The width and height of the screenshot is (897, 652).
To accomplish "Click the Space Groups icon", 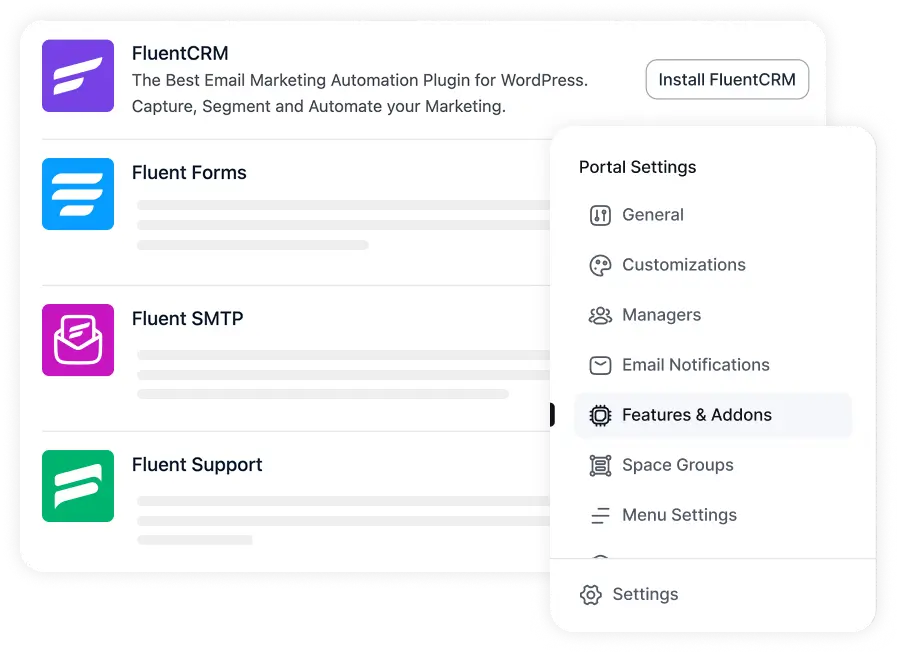I will click(x=600, y=465).
